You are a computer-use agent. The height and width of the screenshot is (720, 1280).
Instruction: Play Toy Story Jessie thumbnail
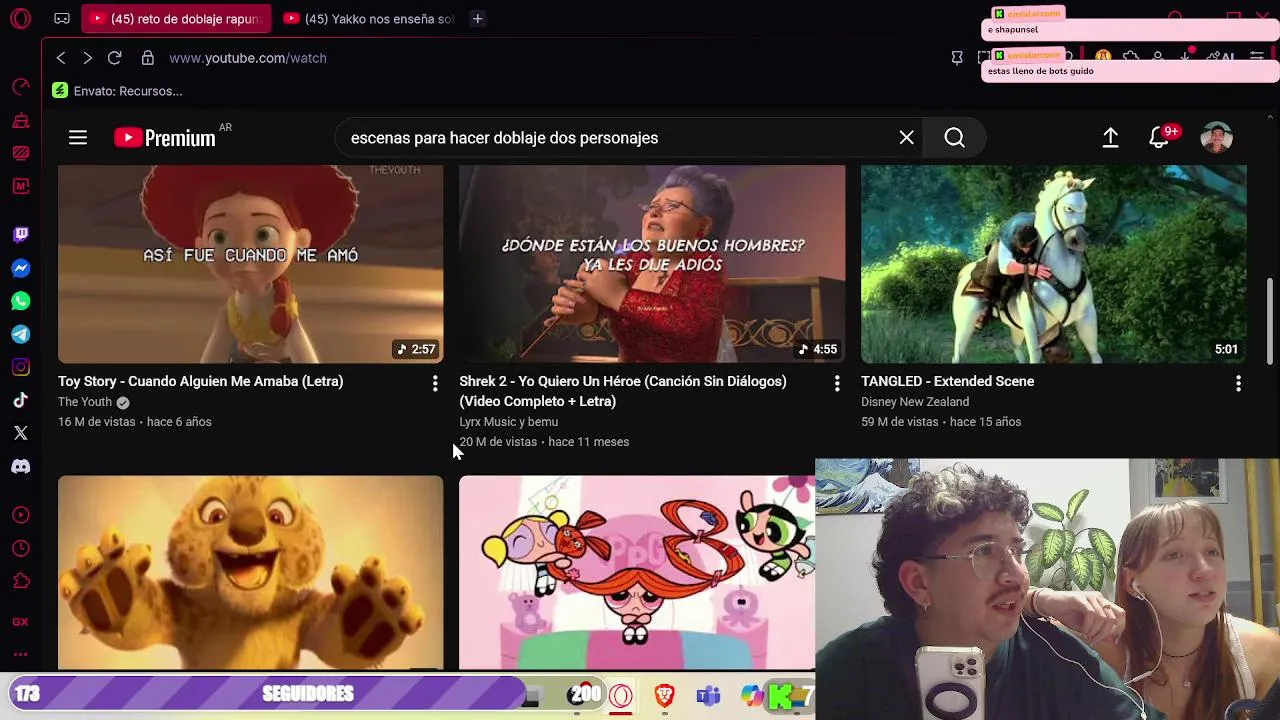coord(250,264)
